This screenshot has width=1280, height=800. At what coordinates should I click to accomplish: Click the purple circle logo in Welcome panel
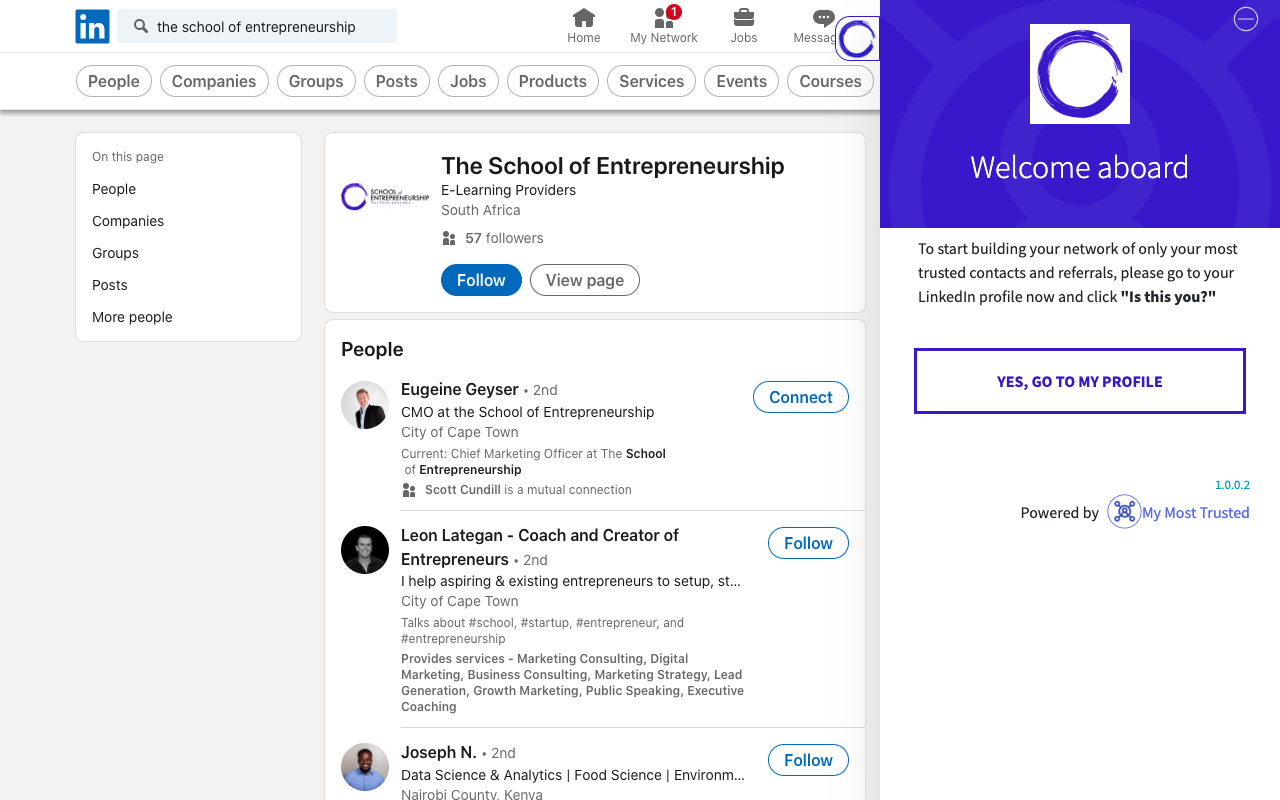coord(1080,74)
